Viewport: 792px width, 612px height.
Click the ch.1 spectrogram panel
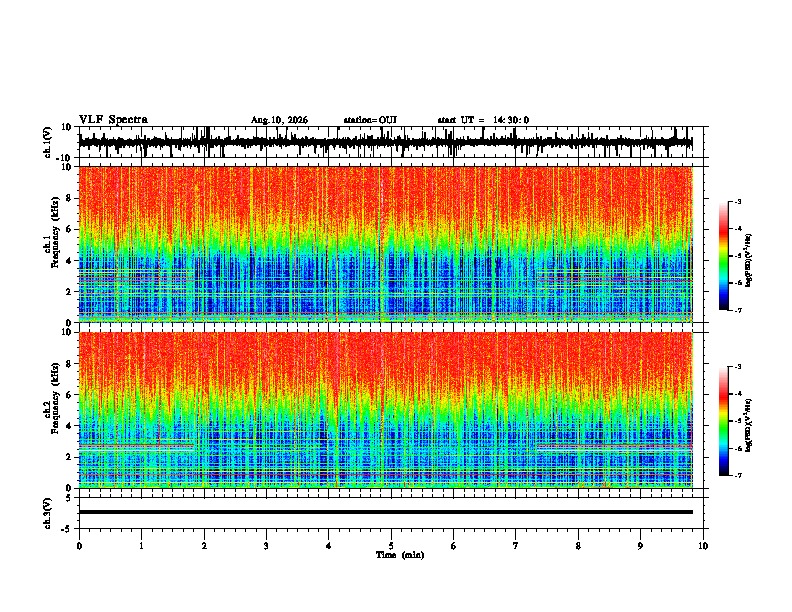(x=385, y=244)
